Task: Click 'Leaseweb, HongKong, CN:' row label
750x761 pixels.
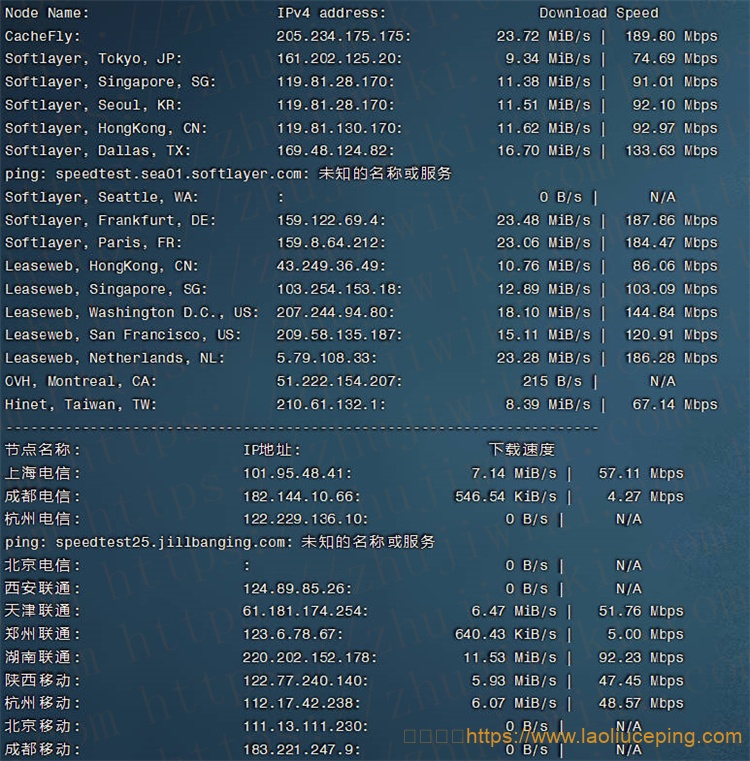Action: [102, 266]
